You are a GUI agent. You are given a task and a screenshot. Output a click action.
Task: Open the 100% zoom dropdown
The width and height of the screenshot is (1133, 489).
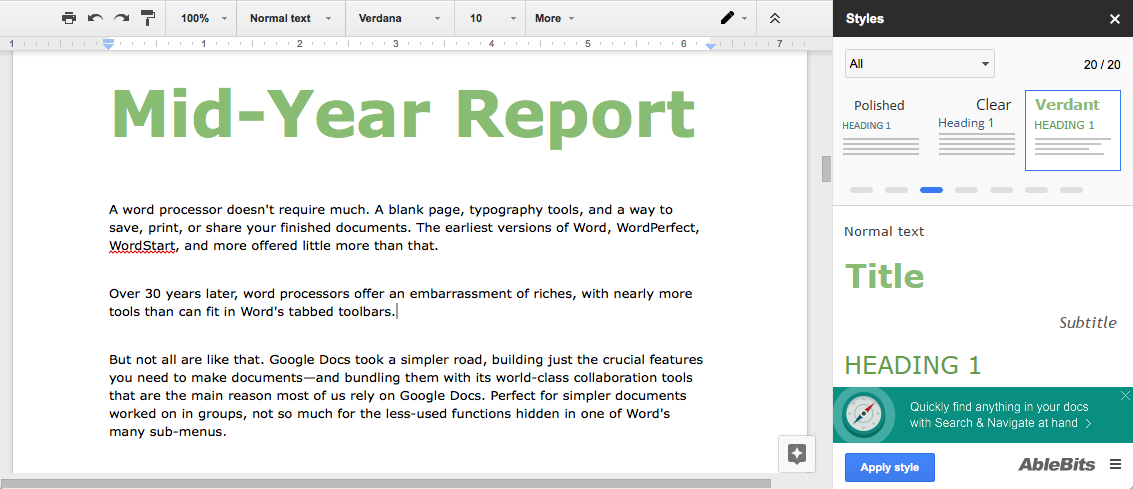point(204,18)
